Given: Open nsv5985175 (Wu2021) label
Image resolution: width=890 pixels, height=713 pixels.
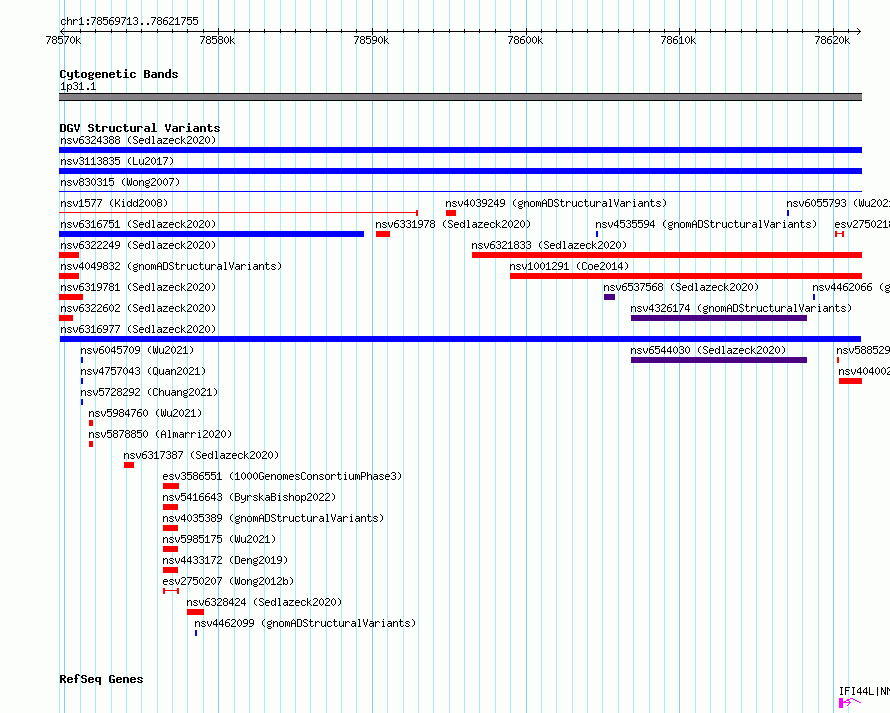Looking at the screenshot, I should [x=219, y=539].
